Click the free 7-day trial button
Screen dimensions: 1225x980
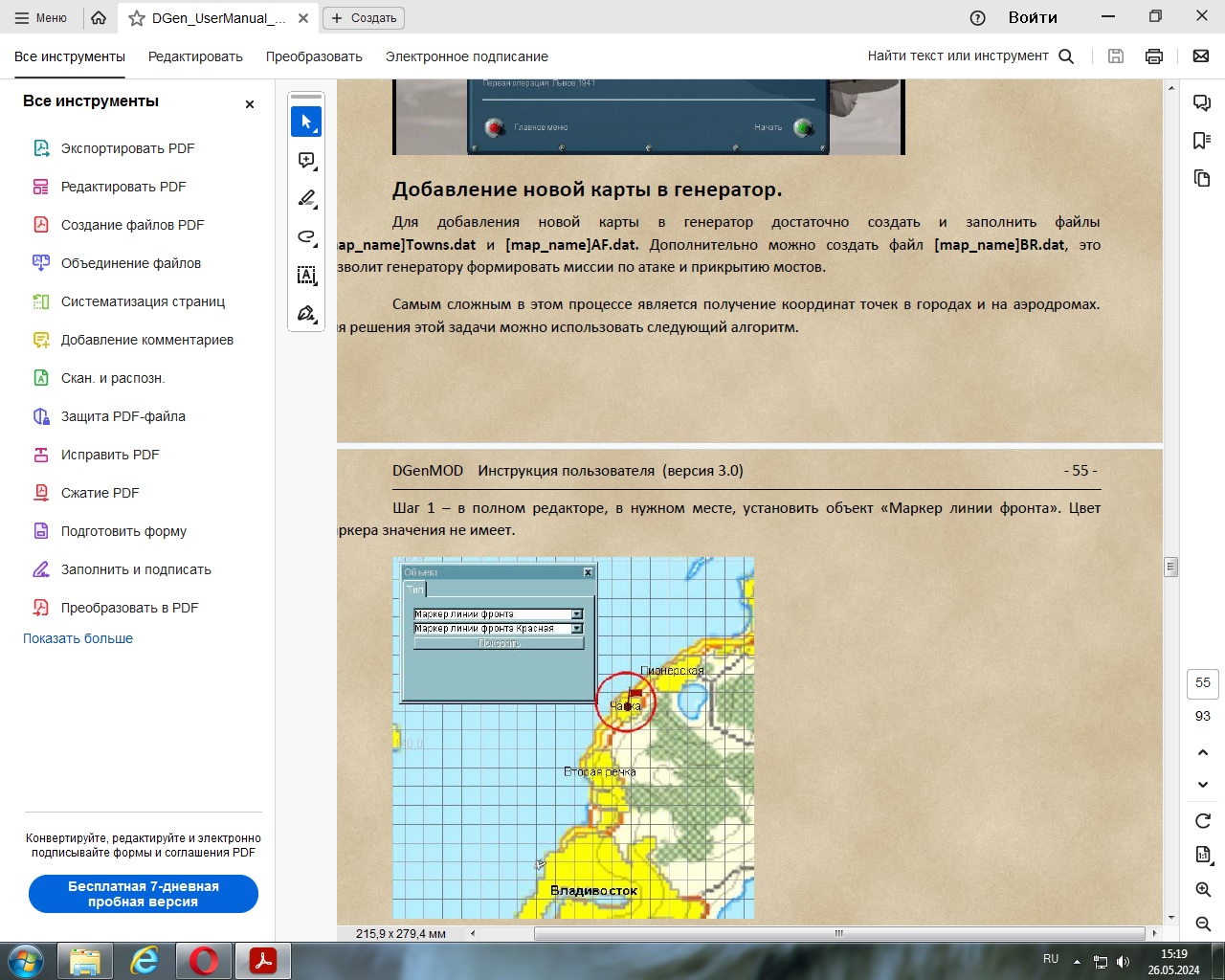point(144,894)
